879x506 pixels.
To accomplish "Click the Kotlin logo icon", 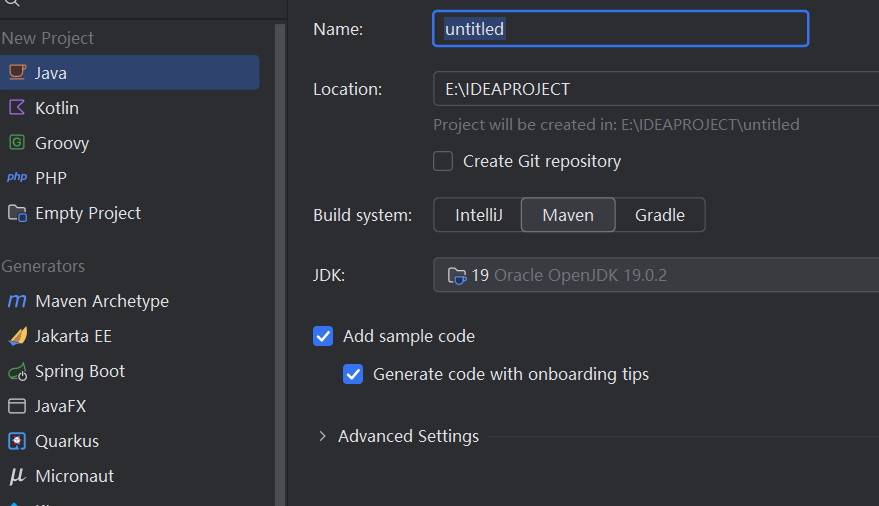I will [x=17, y=107].
